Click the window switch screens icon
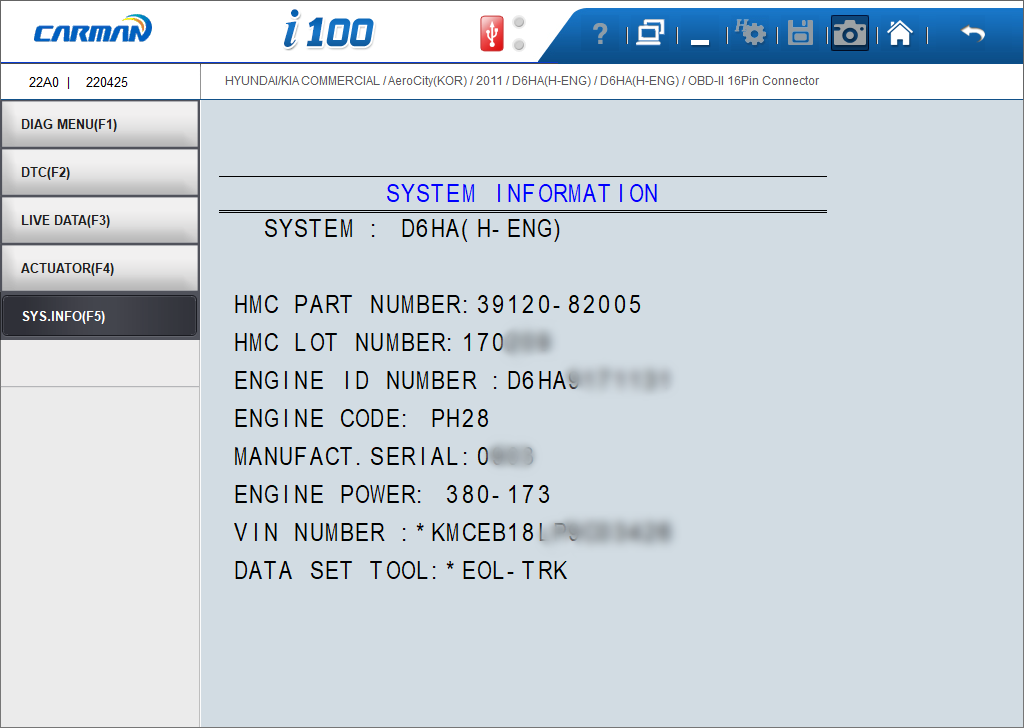Image resolution: width=1024 pixels, height=728 pixels. pyautogui.click(x=650, y=33)
